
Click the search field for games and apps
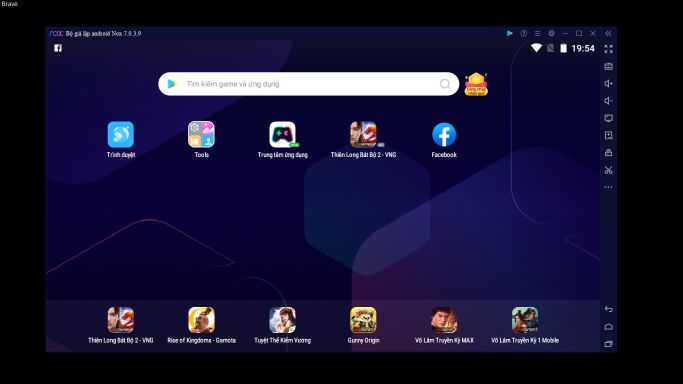(308, 84)
